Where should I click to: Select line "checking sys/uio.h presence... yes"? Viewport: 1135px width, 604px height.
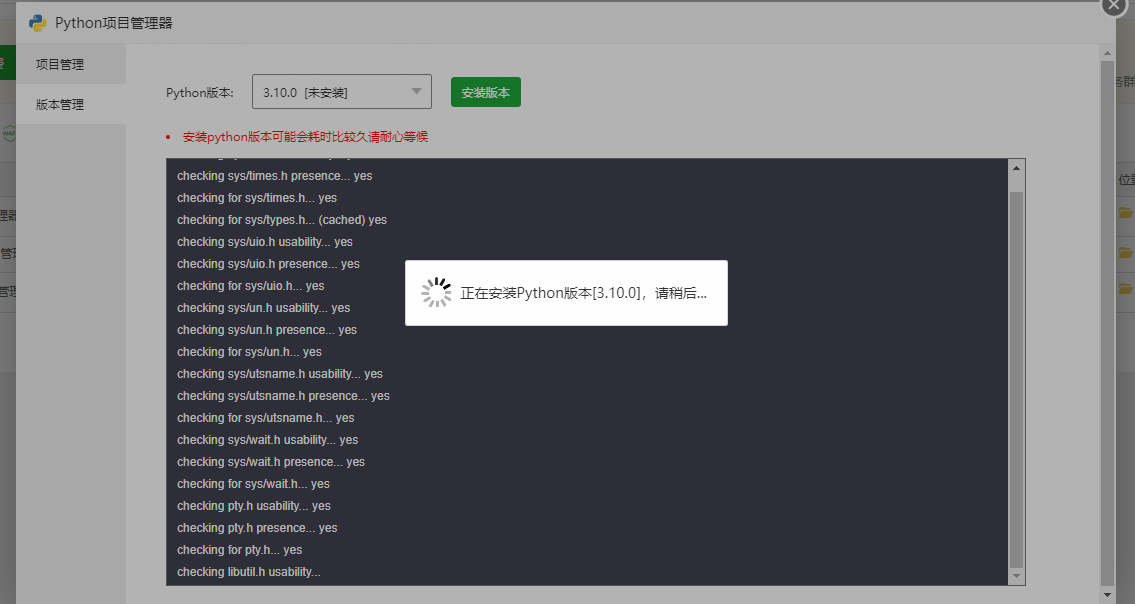pos(269,264)
